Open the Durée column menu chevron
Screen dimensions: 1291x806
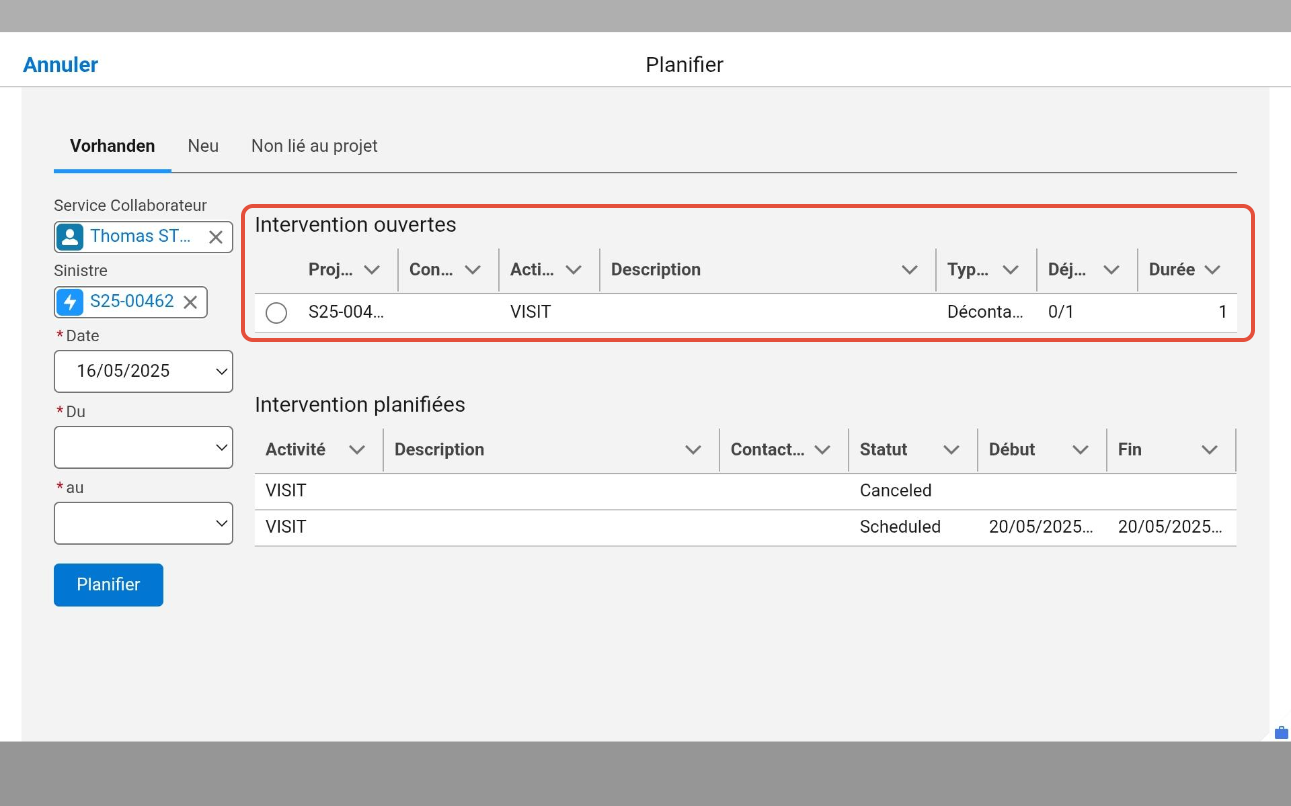coord(1213,270)
